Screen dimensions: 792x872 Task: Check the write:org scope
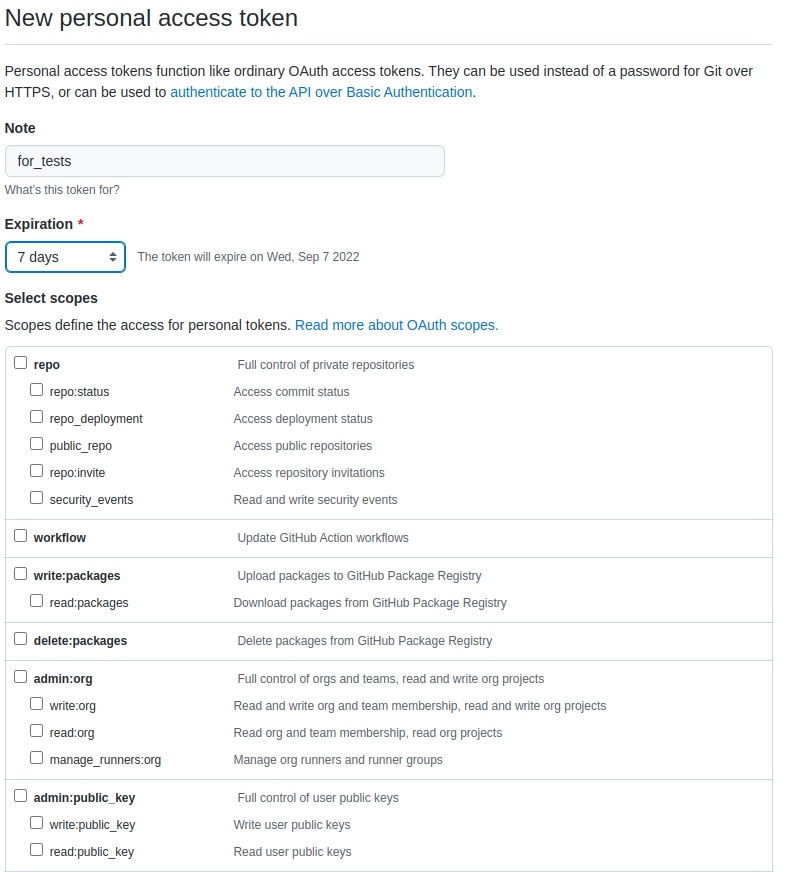(x=36, y=703)
